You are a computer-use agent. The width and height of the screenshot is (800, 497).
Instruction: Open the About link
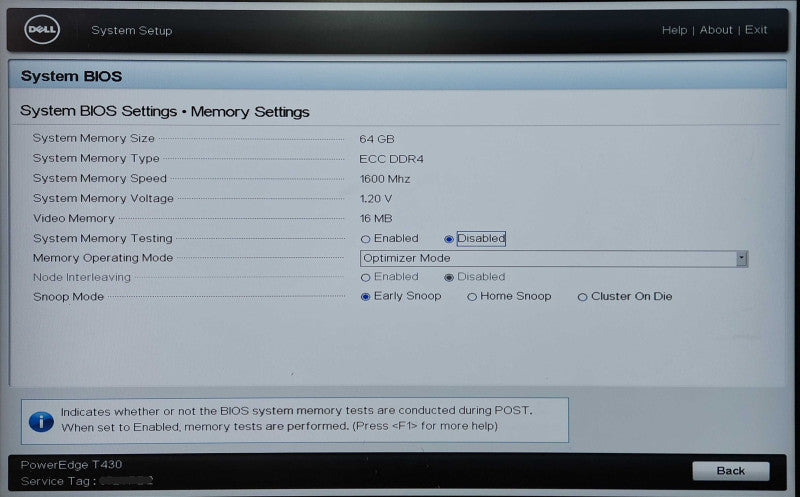(x=716, y=30)
